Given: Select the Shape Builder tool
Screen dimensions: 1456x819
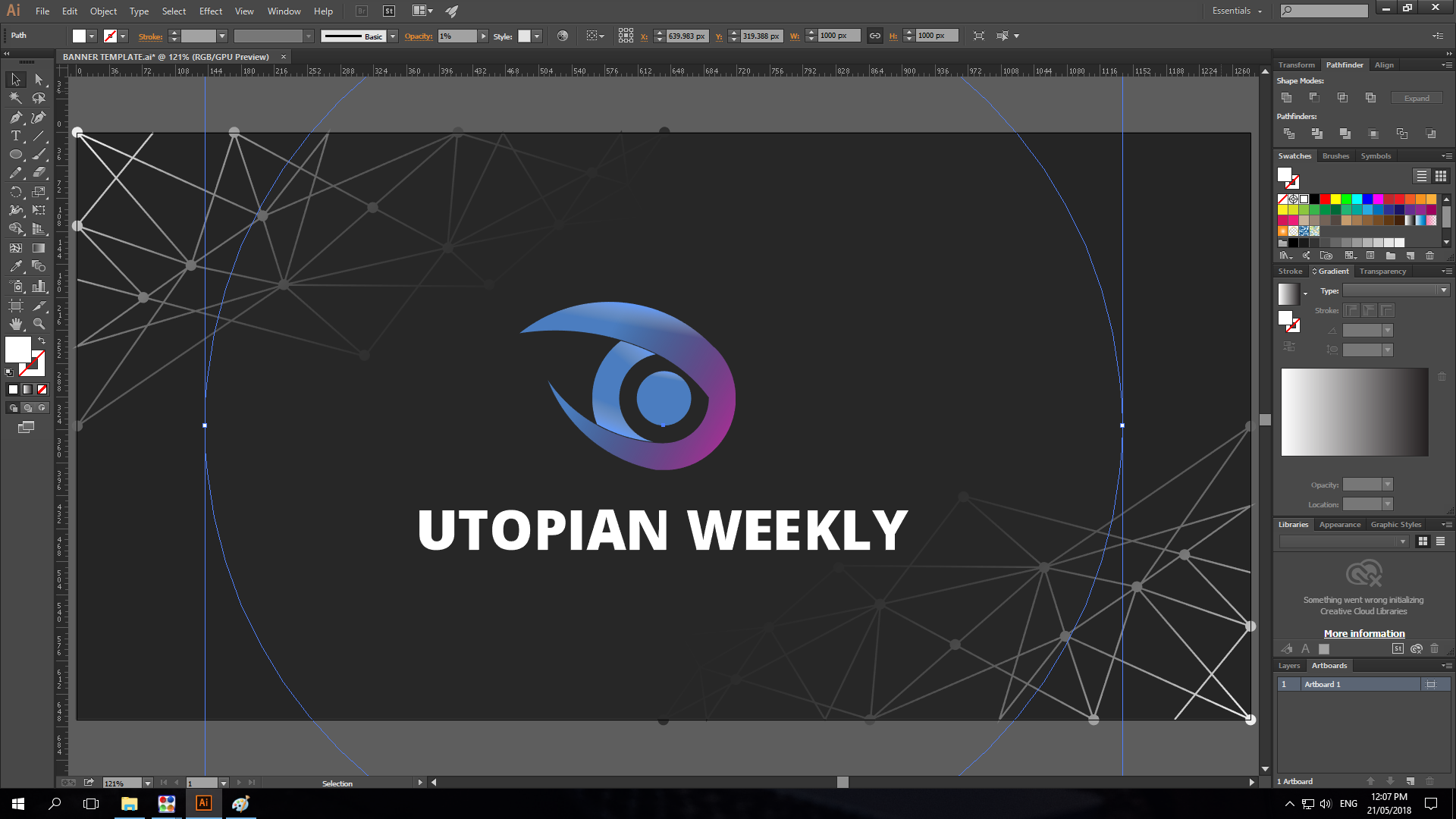Looking at the screenshot, I should coord(15,229).
